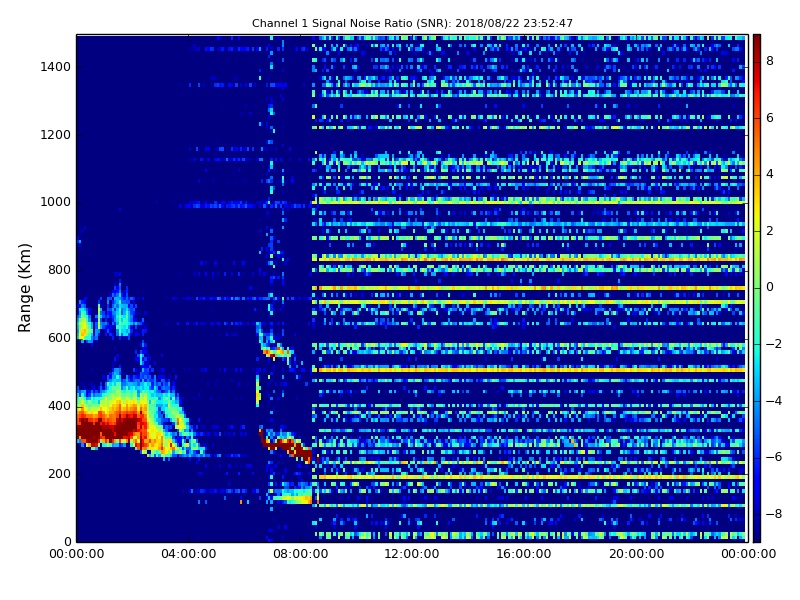The height and width of the screenshot is (600, 800).
Task: Click the plot title showing Channel 1 SNR
Action: (412, 23)
